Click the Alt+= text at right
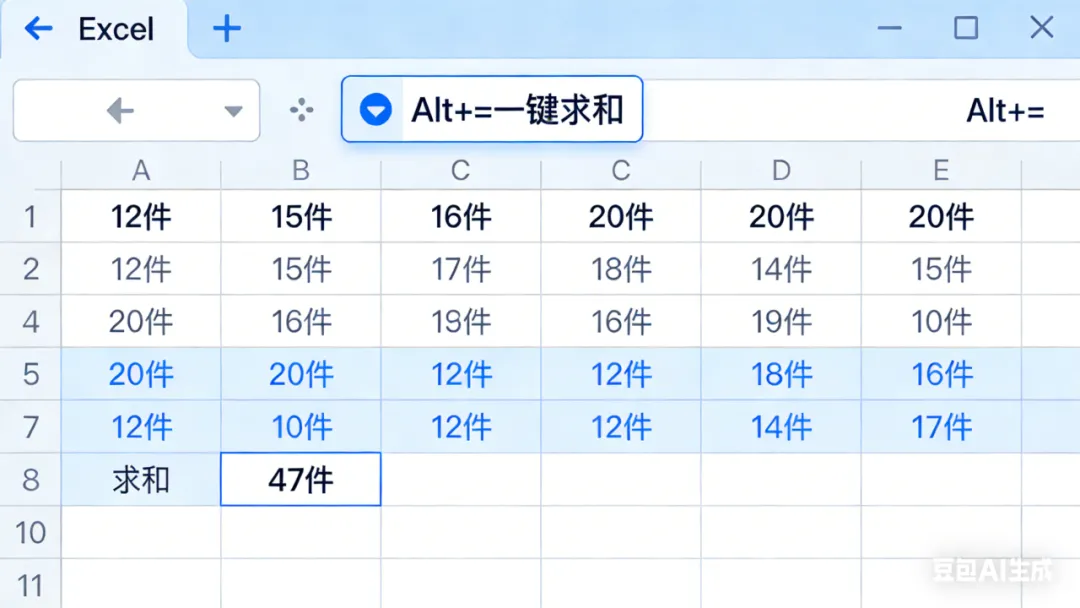Screen dimensions: 1080x608 pyautogui.click(x=1005, y=111)
